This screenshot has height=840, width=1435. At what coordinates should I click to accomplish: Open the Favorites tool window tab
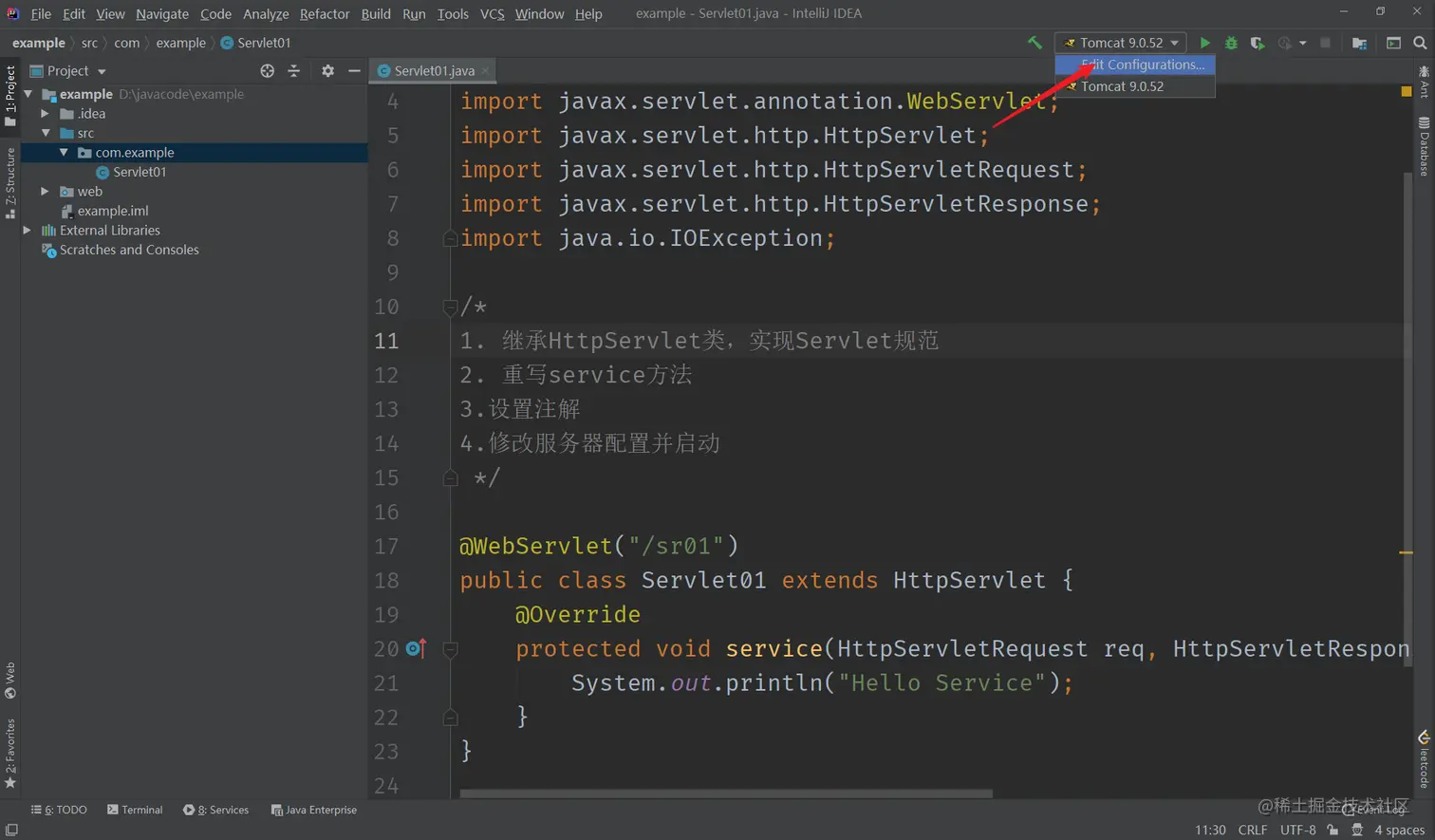[9, 753]
